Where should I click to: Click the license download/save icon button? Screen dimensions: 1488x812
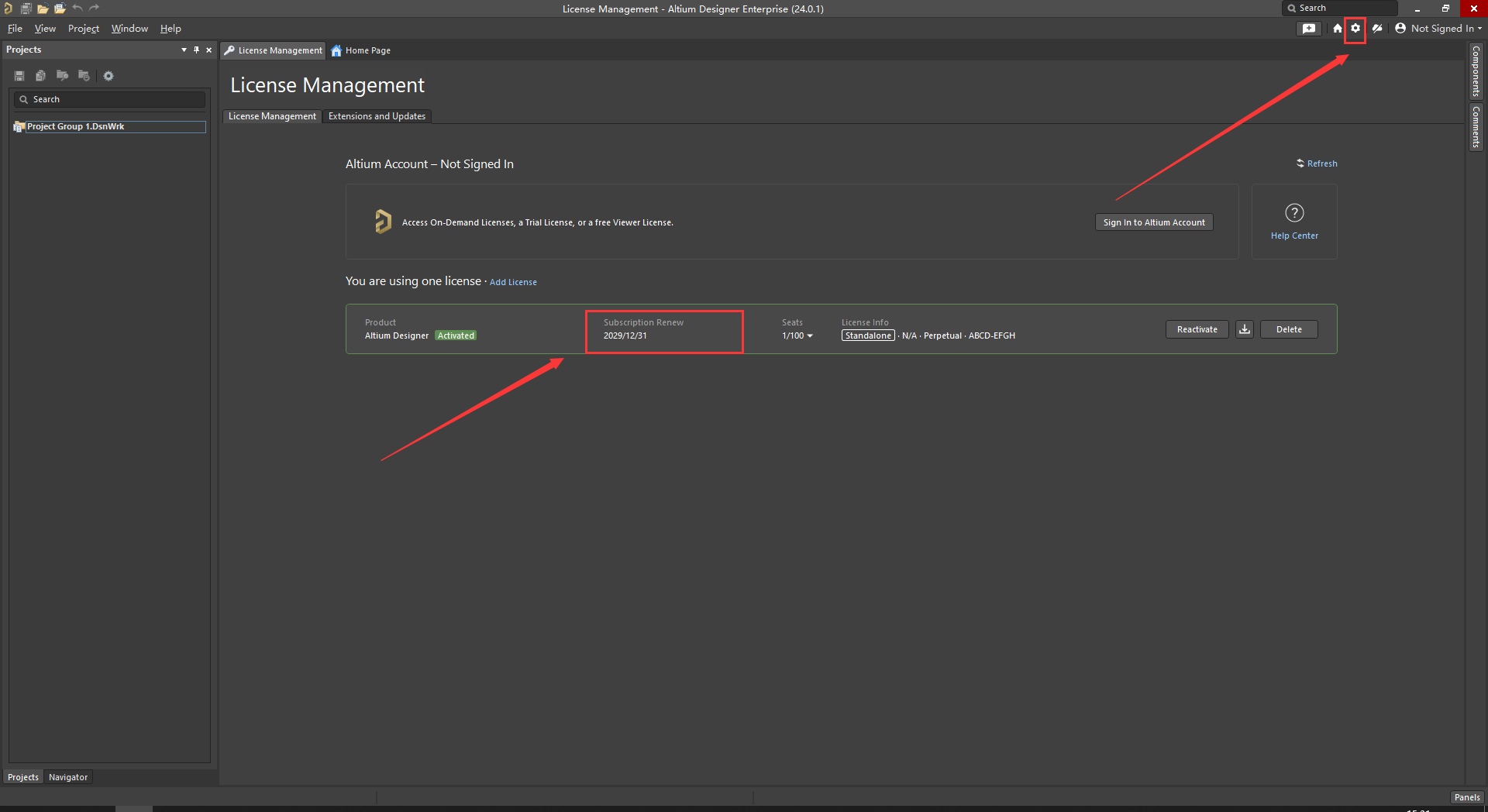[1245, 329]
